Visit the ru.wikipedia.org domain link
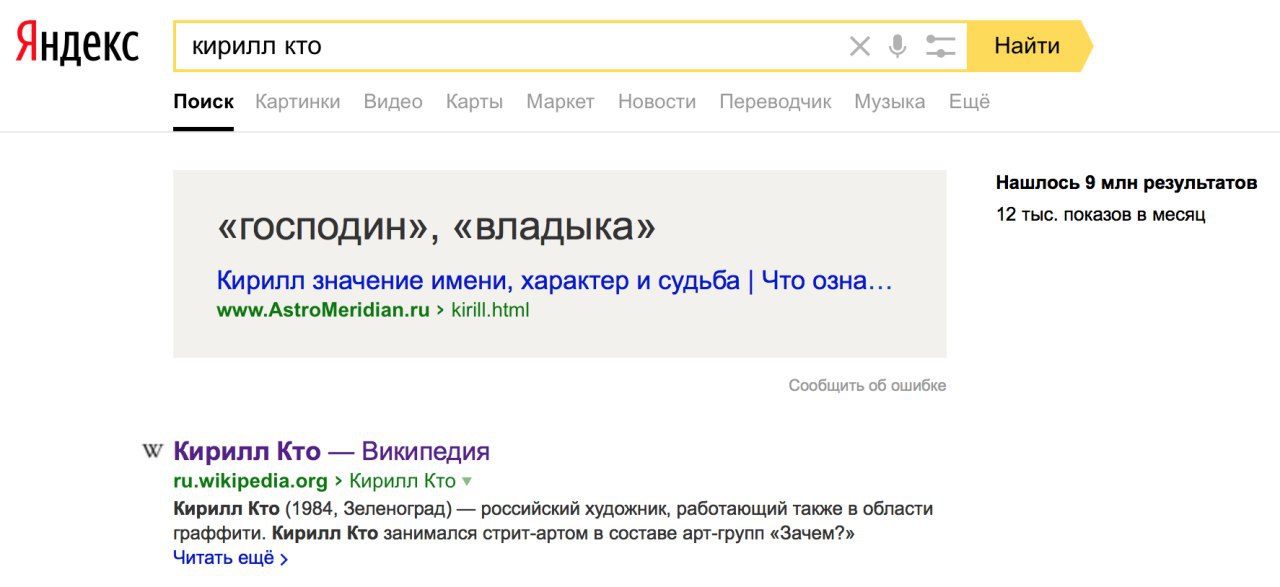The image size is (1280, 587). pyautogui.click(x=250, y=481)
